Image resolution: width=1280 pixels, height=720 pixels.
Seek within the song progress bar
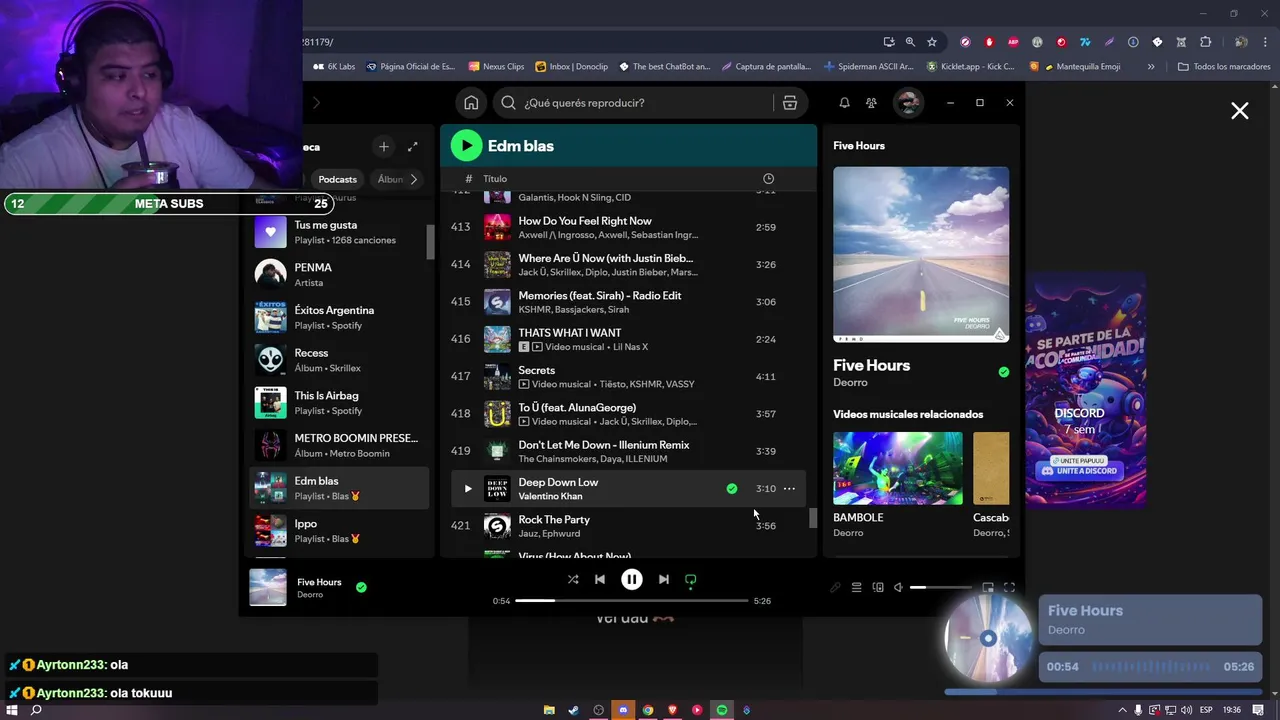coord(631,601)
